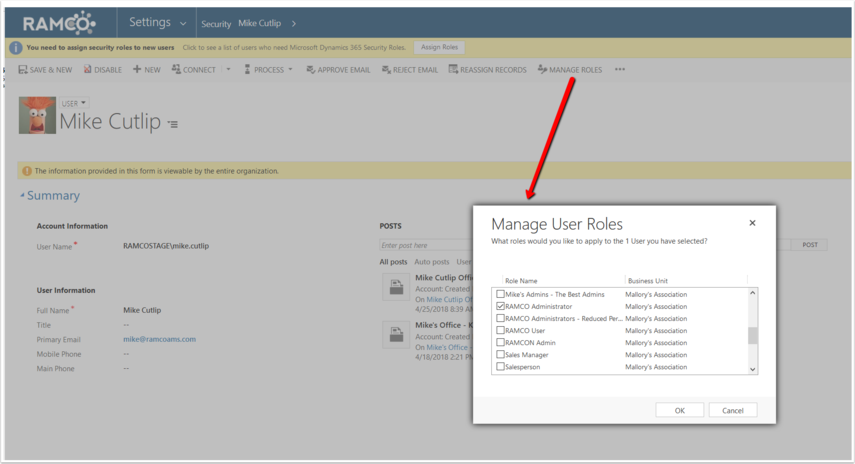
Task: Click the orange warning icon in banner
Action: click(x=27, y=171)
